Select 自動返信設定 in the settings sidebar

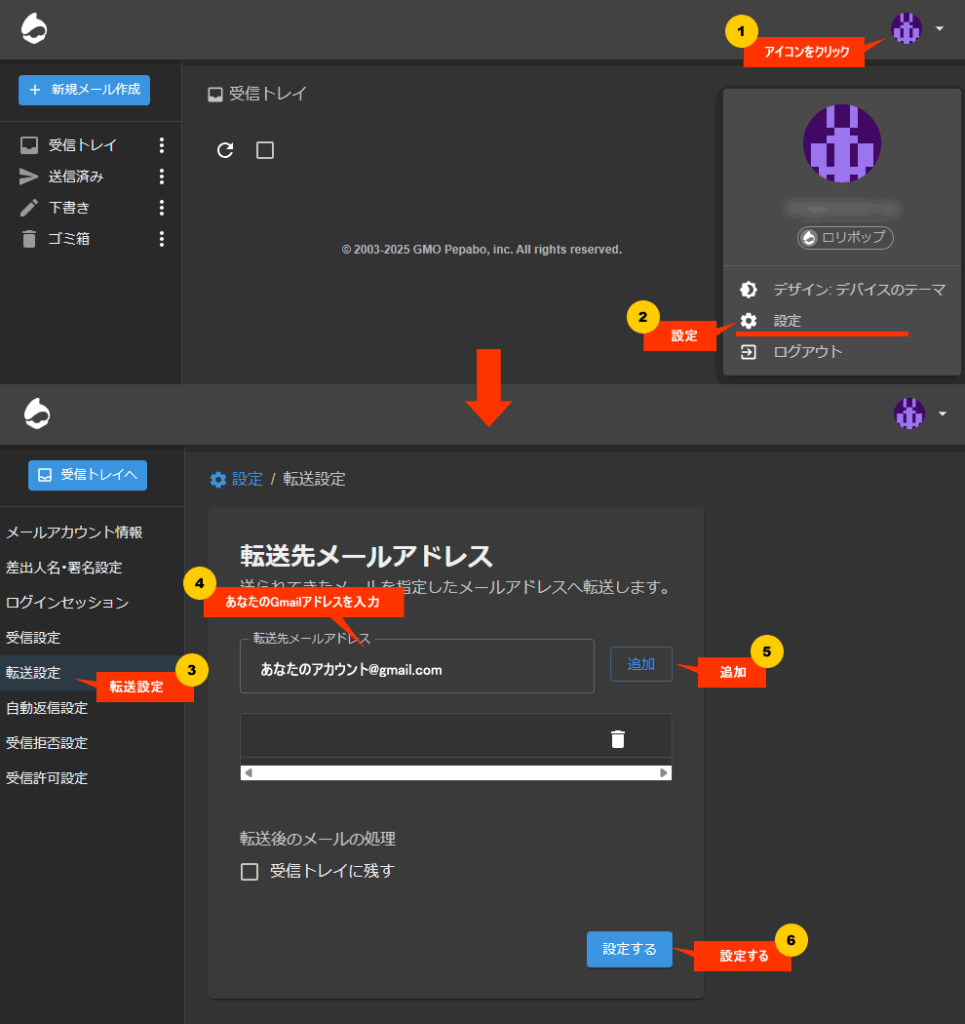[47, 708]
